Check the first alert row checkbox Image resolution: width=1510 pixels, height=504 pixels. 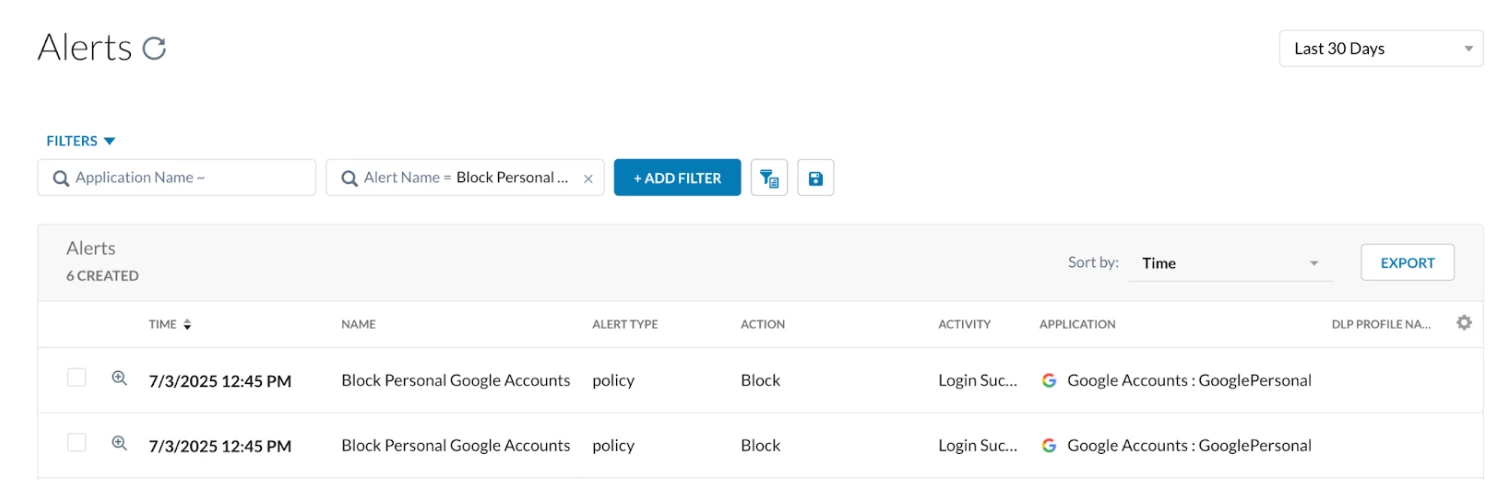(x=77, y=378)
